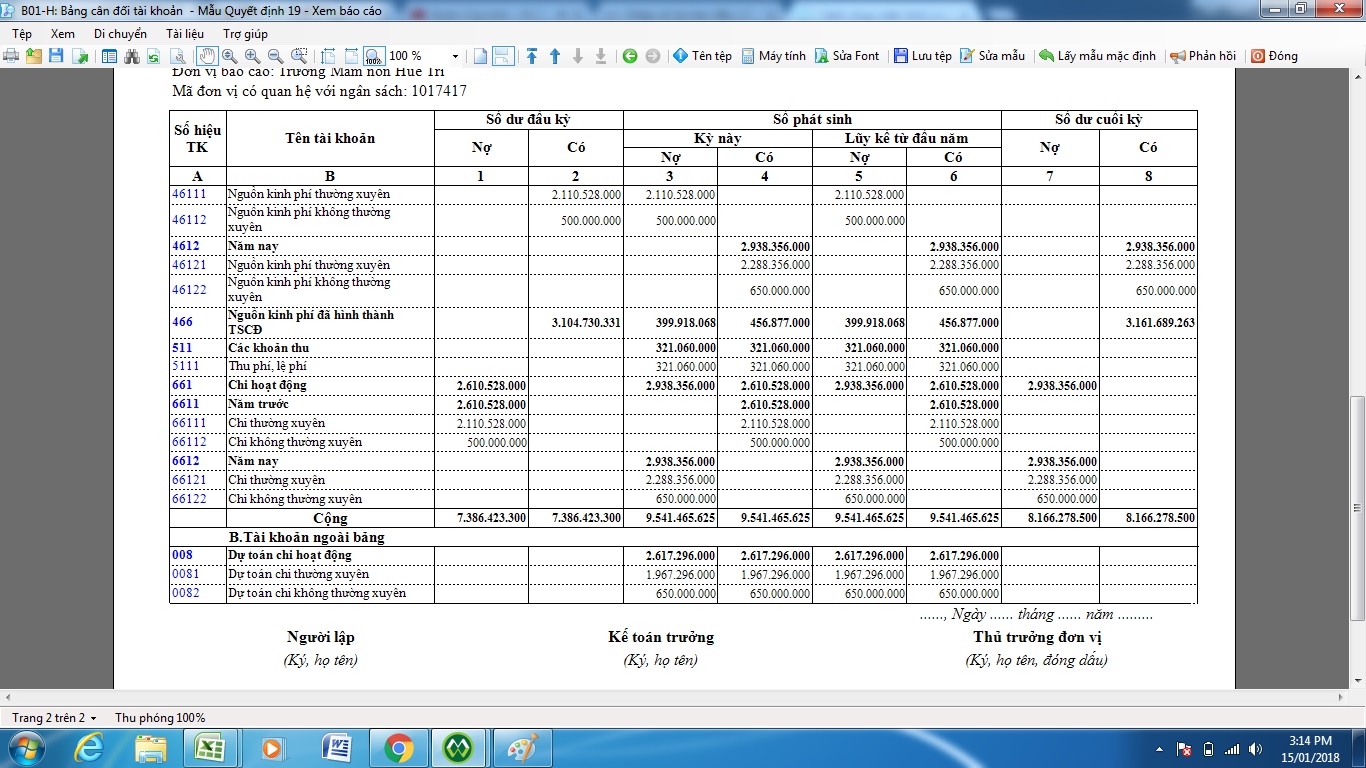The height and width of the screenshot is (768, 1366).
Task: Click the vertical scrollbar up arrow
Action: pos(1357,77)
